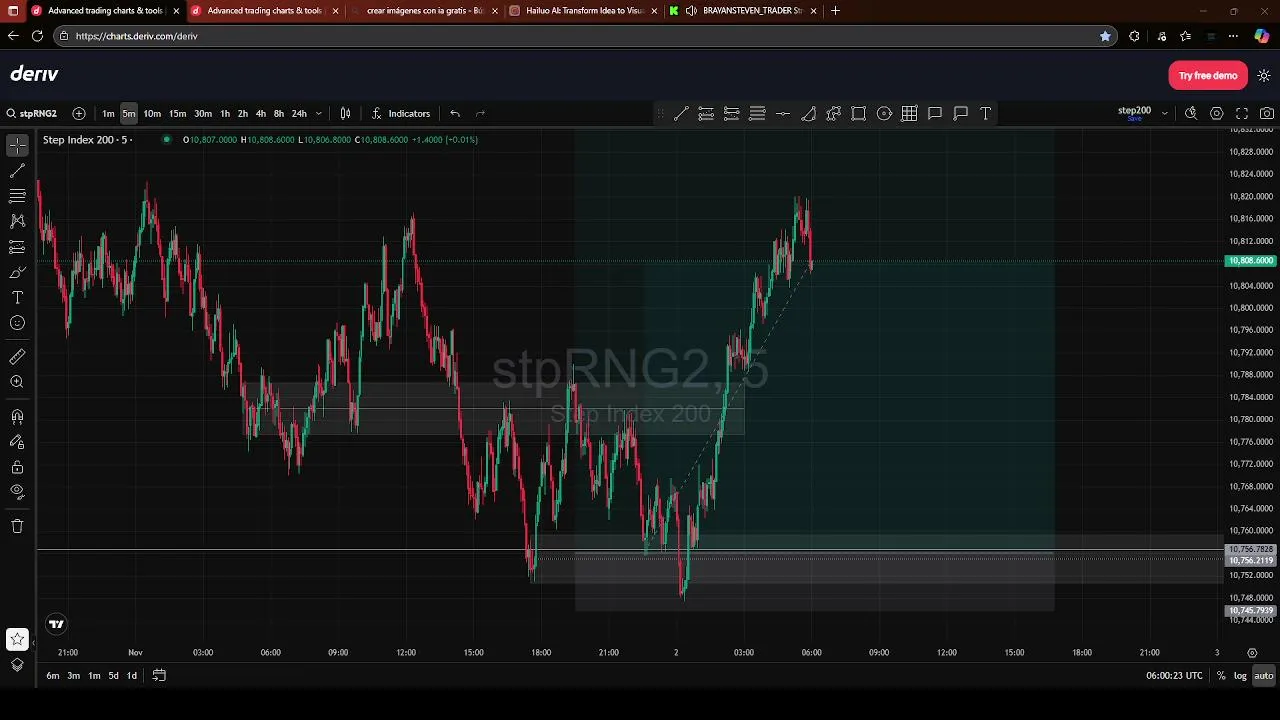Redo the last chart action
1280x720 pixels.
[x=480, y=113]
